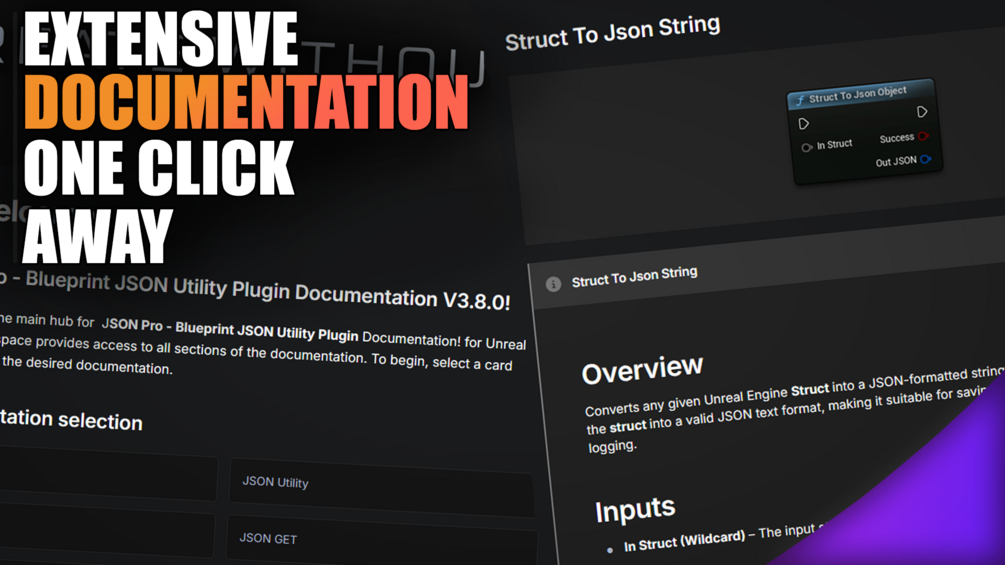1005x565 pixels.
Task: Click the blue Out JSON output pin
Action: point(926,159)
